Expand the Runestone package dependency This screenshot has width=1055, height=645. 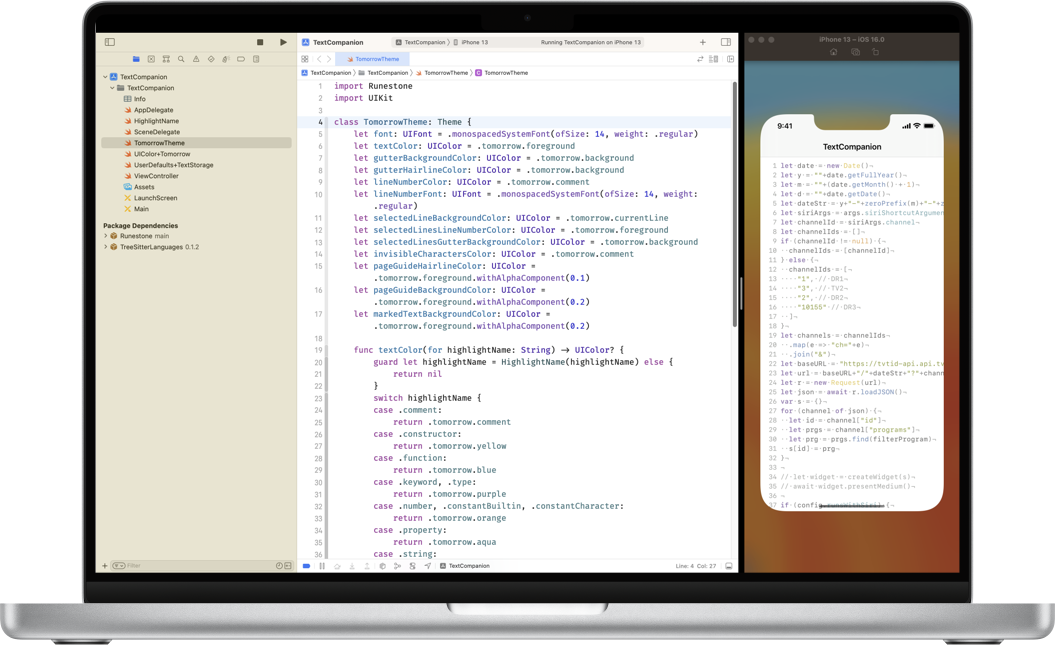106,236
